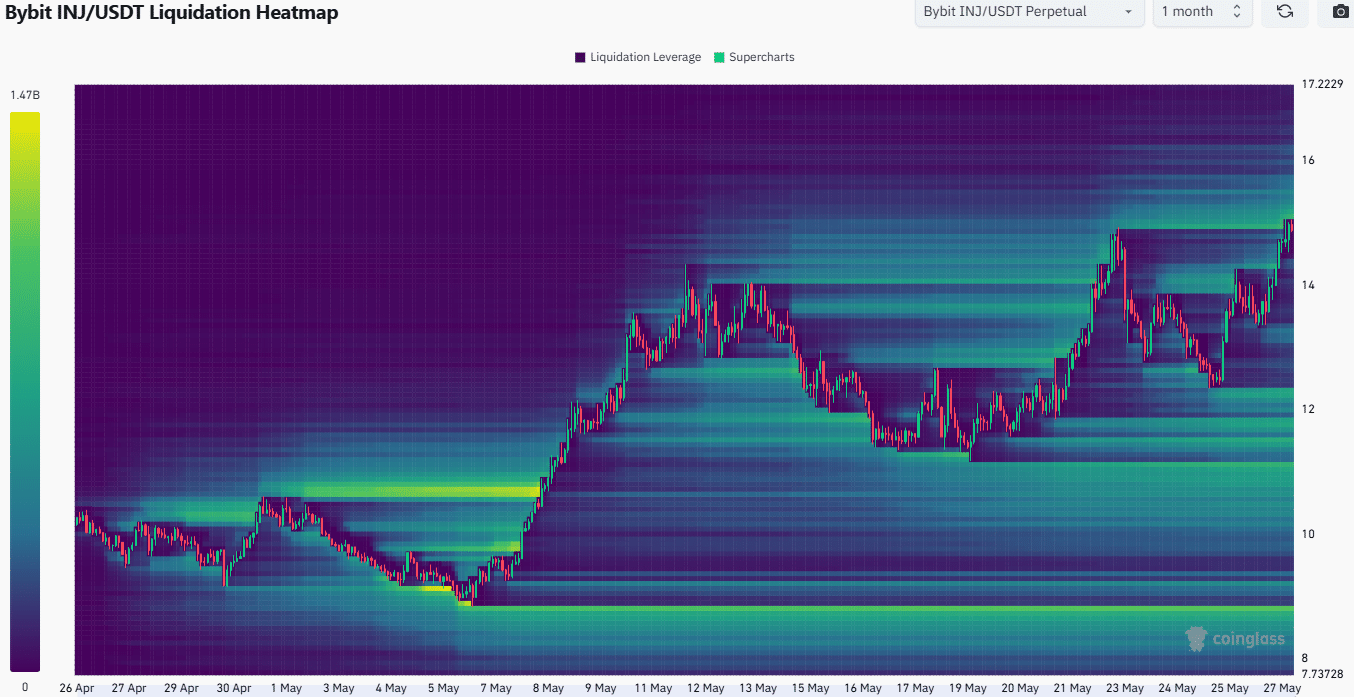Click the 14 price axis label
Viewport: 1354px width, 697px height.
(1308, 285)
